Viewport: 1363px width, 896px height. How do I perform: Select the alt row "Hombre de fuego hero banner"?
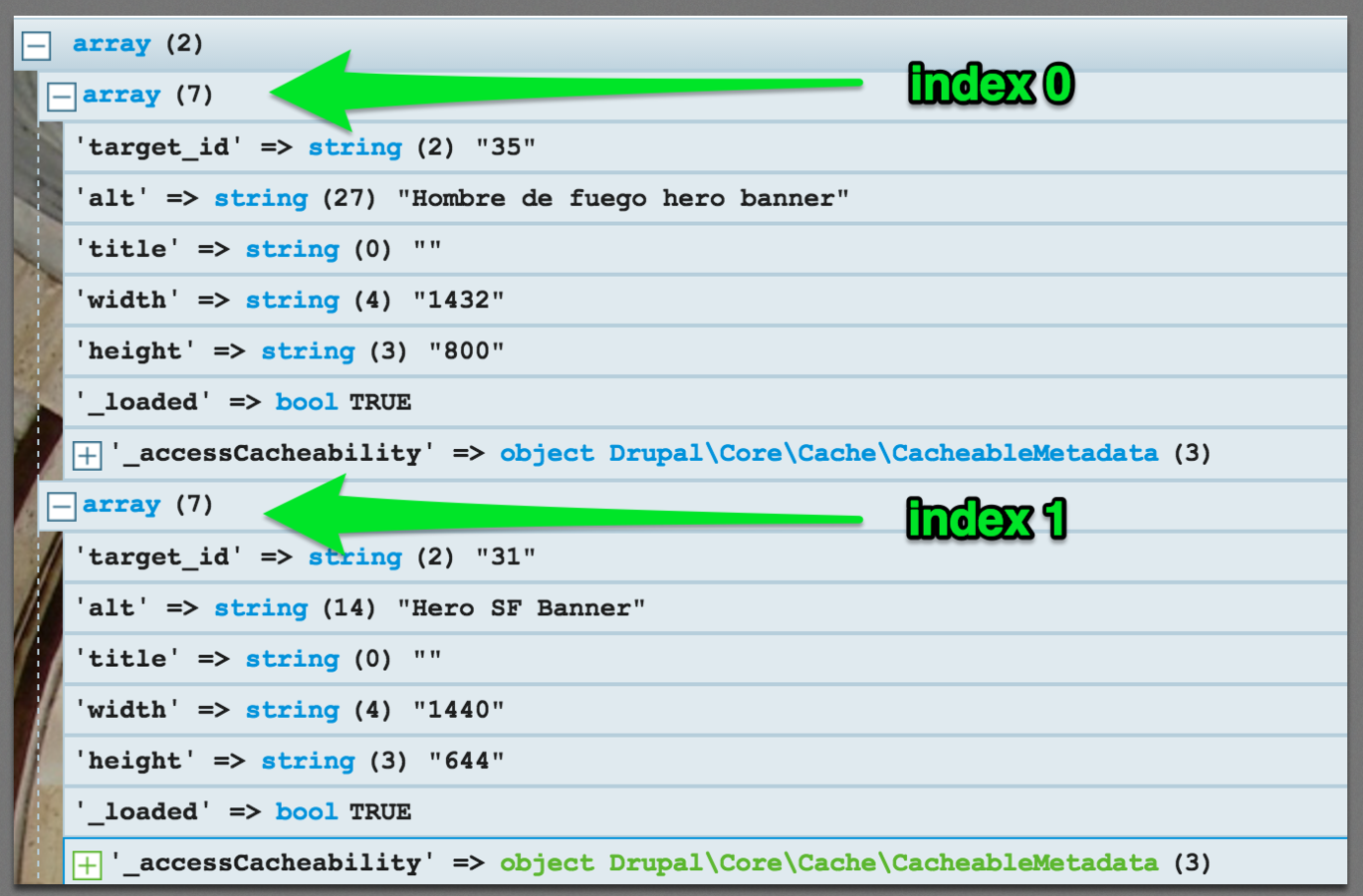(705, 198)
